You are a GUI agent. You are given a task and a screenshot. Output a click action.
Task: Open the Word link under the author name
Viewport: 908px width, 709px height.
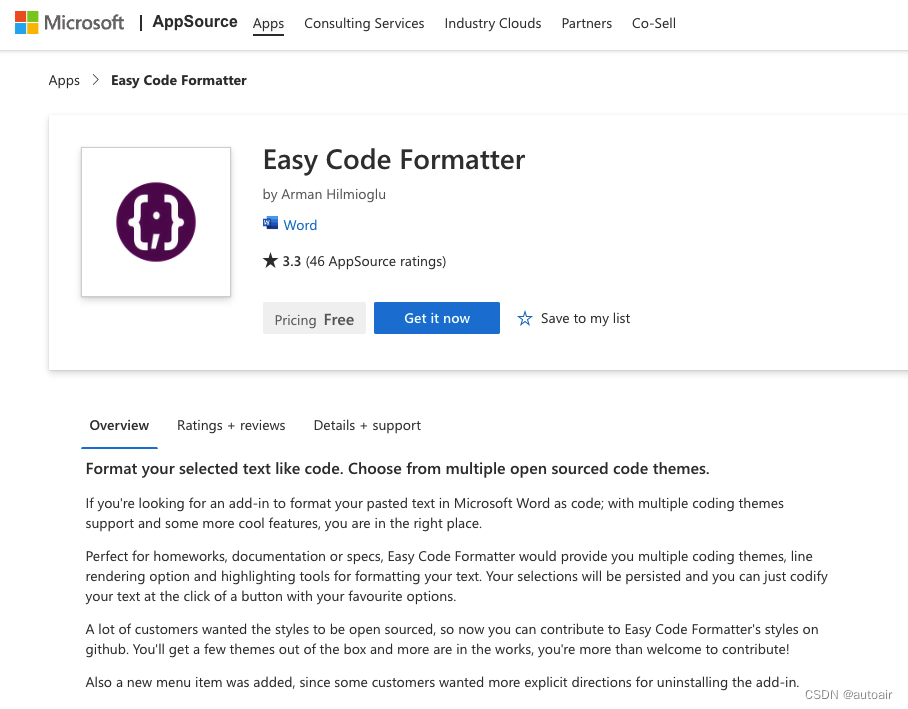[300, 224]
